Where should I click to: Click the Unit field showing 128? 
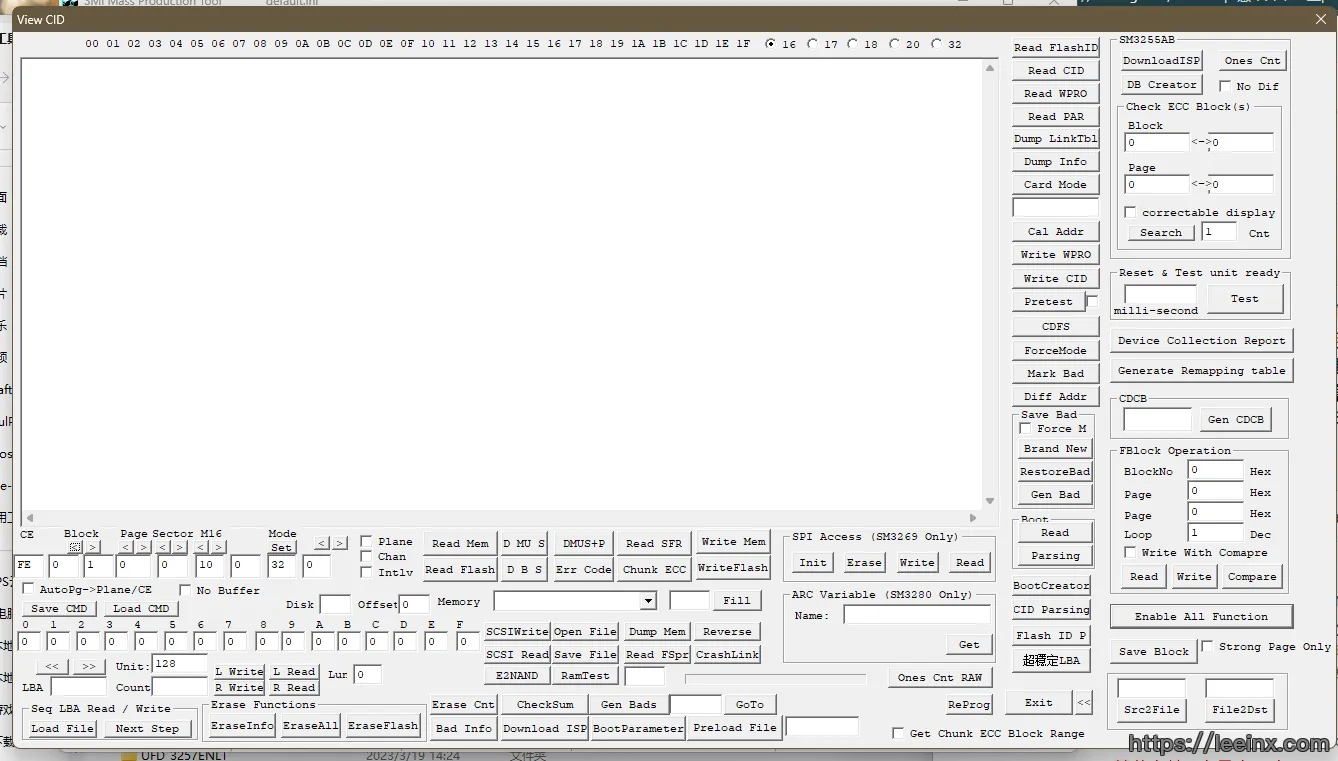(x=180, y=664)
